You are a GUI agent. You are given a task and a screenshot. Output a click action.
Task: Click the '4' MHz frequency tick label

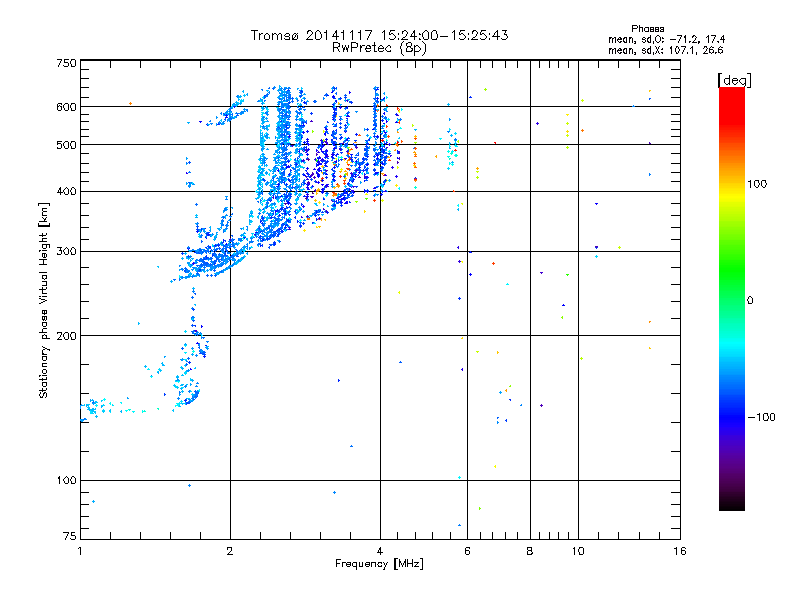380,551
